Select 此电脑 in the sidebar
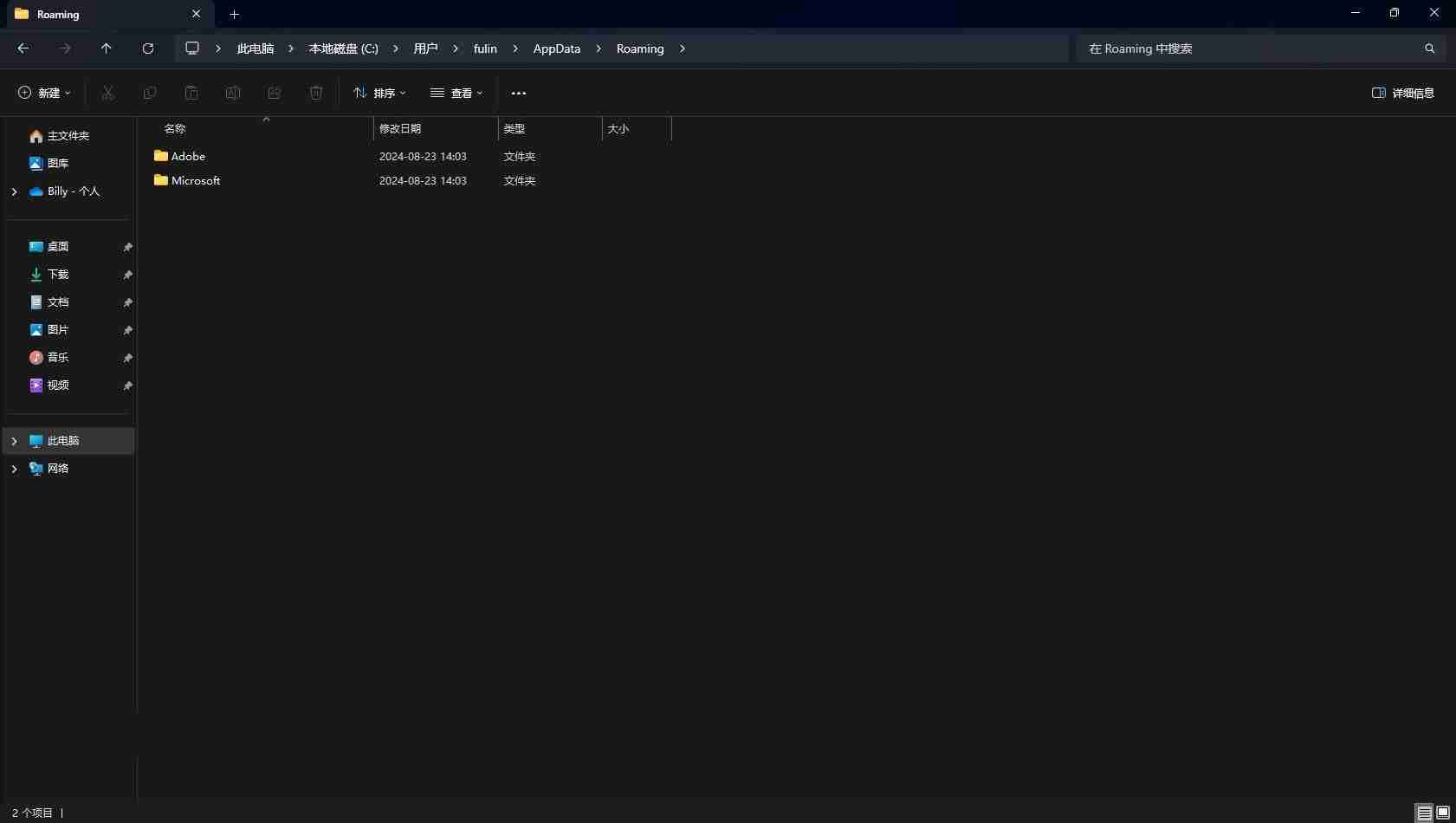This screenshot has width=1456, height=823. 69,441
